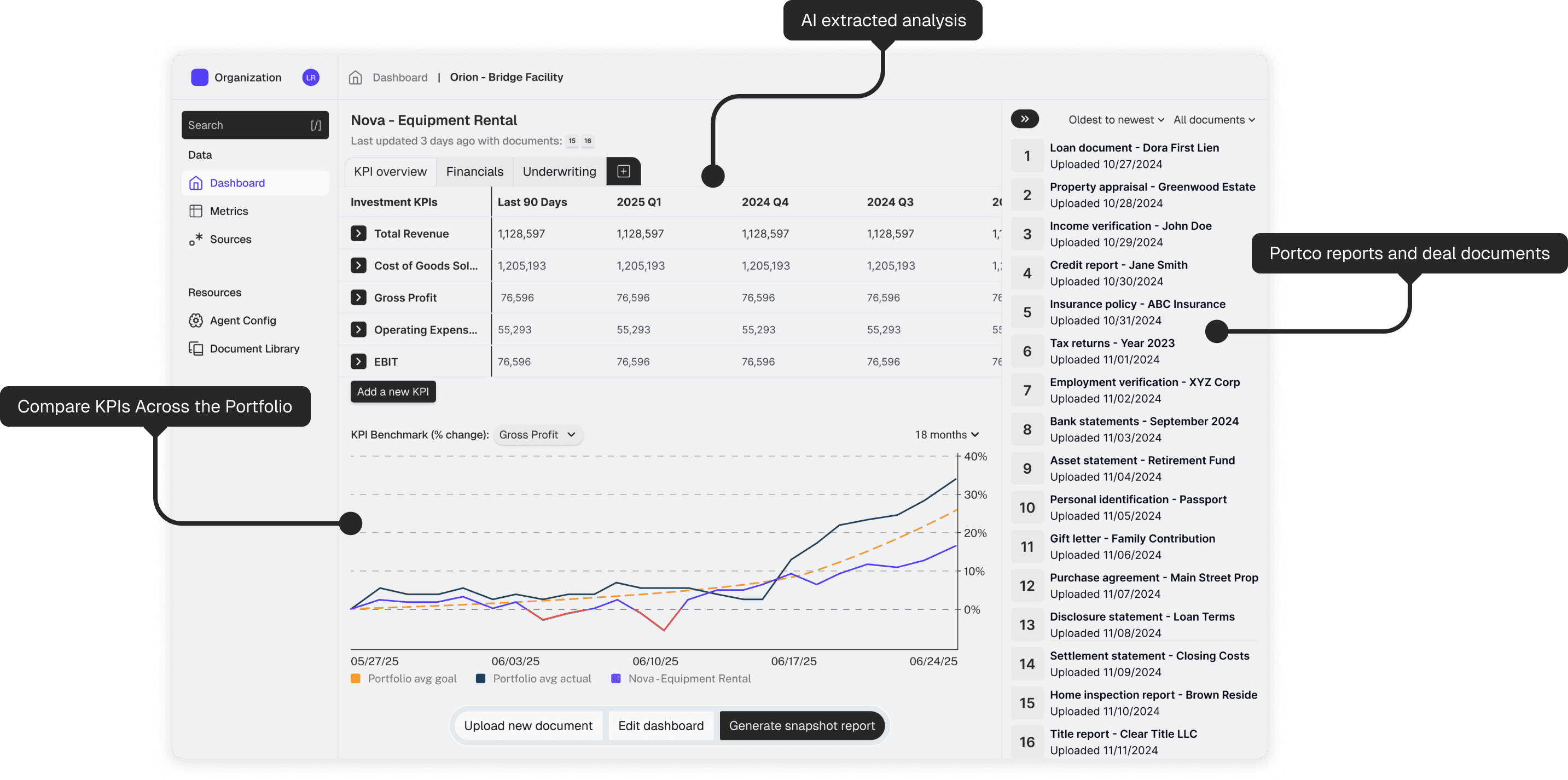The height and width of the screenshot is (780, 1568).
Task: Go to Dashboard breadcrumb link
Action: pos(400,77)
